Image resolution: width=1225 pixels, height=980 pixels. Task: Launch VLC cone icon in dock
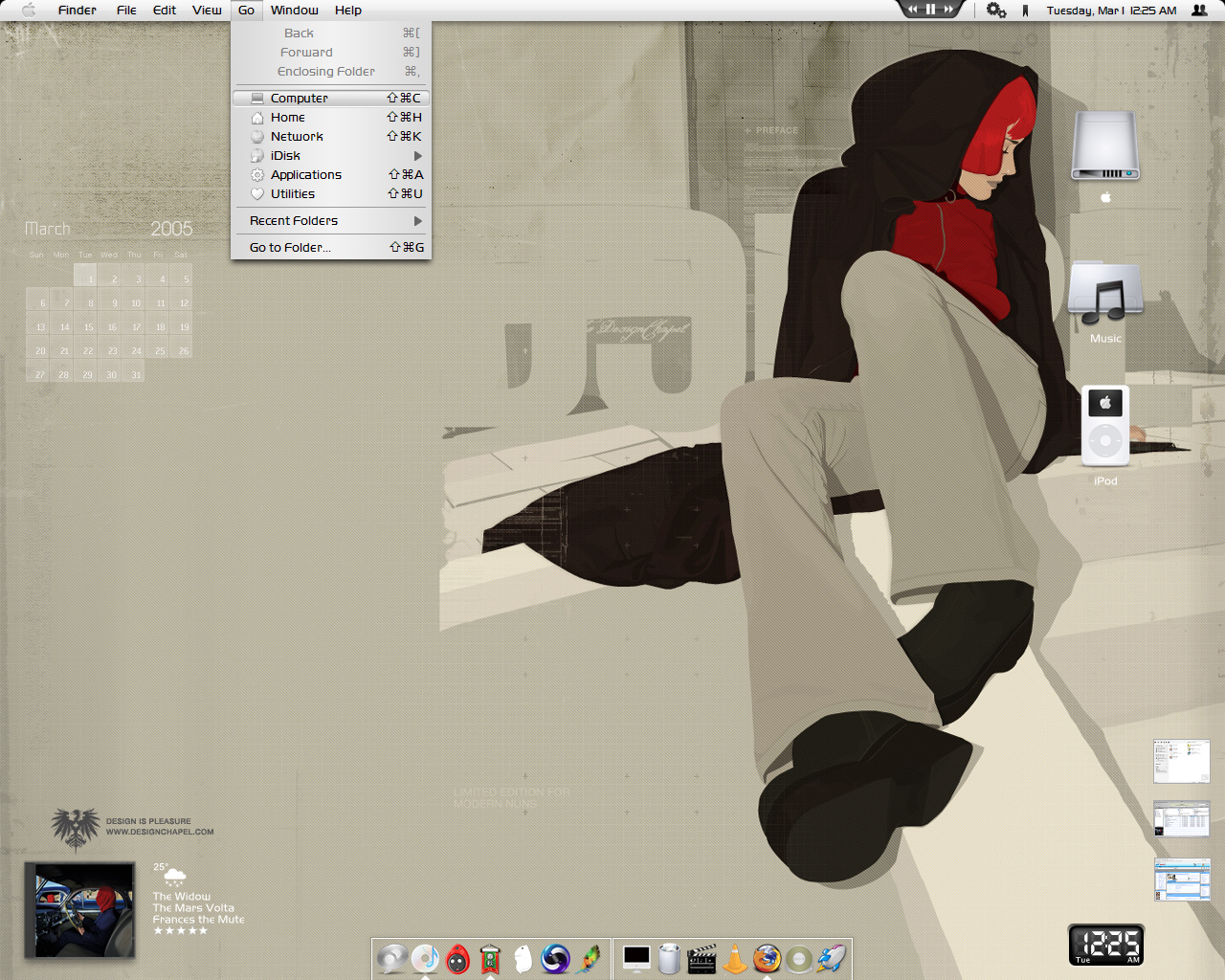pos(734,958)
